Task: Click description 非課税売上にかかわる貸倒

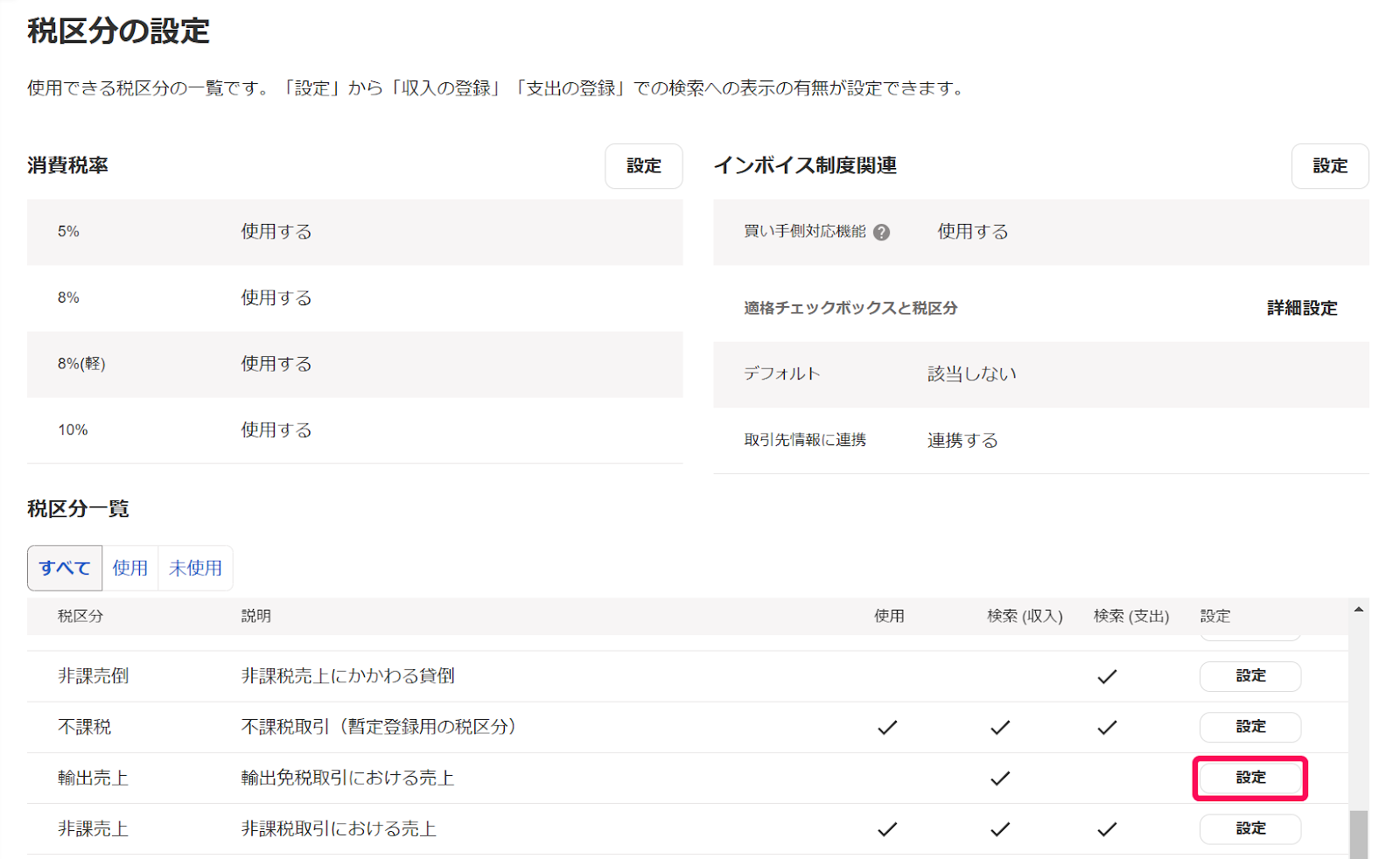Action: [347, 676]
